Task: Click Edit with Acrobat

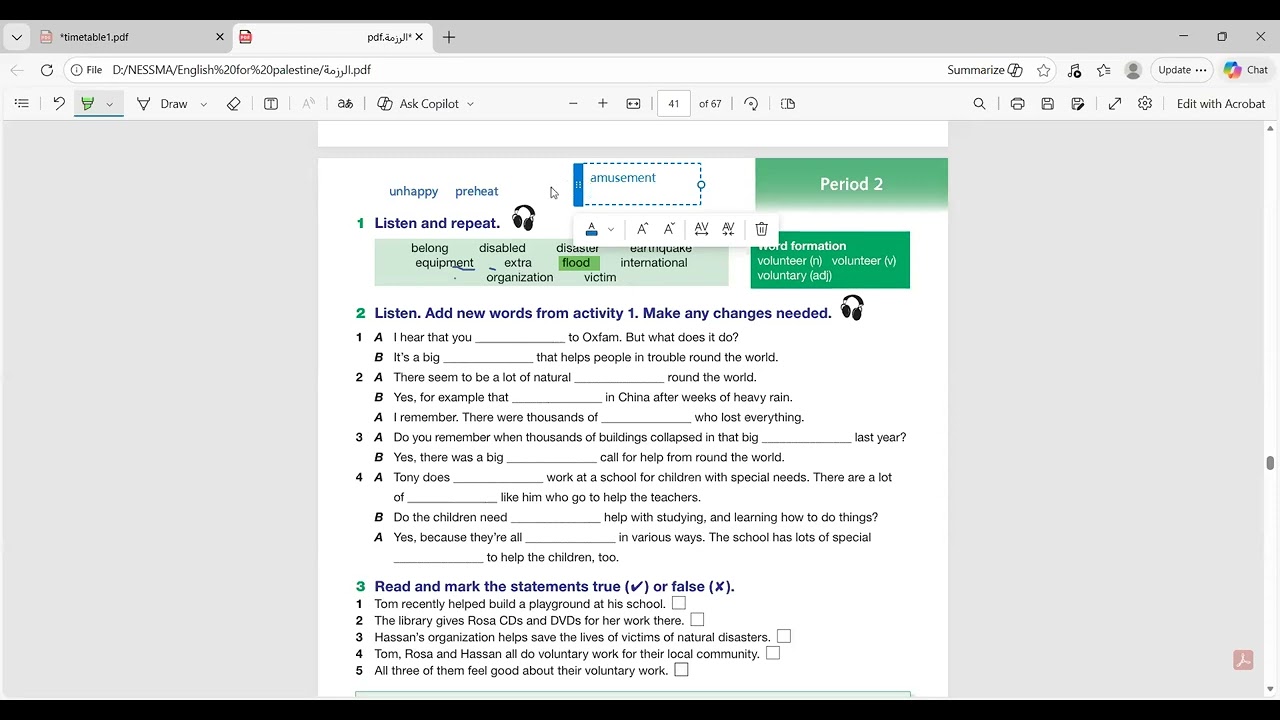Action: [x=1221, y=104]
